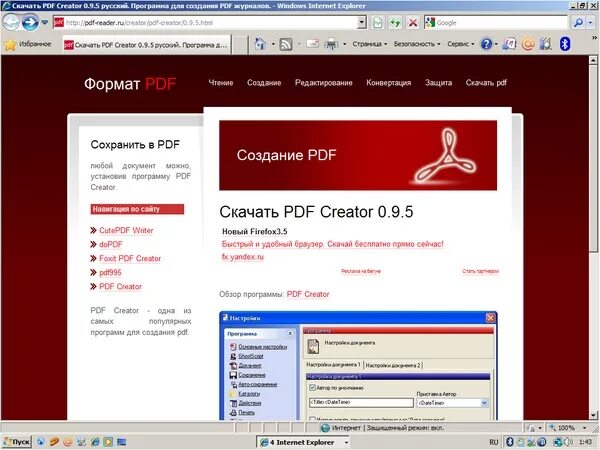Screen dimensions: 600x450
Task: Expand the Print options dropdown arrow
Action: pos(344,44)
